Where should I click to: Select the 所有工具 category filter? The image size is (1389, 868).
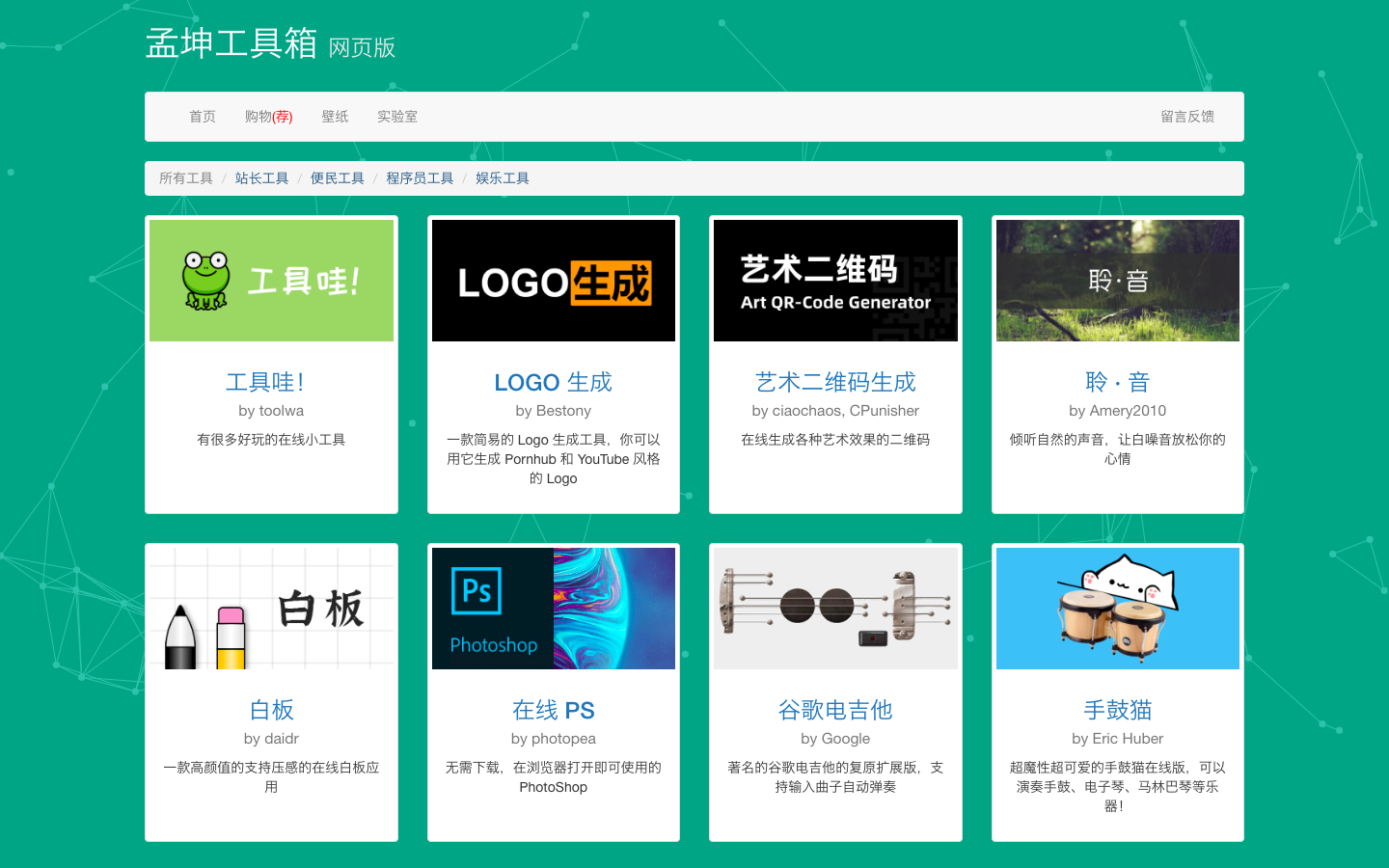[185, 177]
